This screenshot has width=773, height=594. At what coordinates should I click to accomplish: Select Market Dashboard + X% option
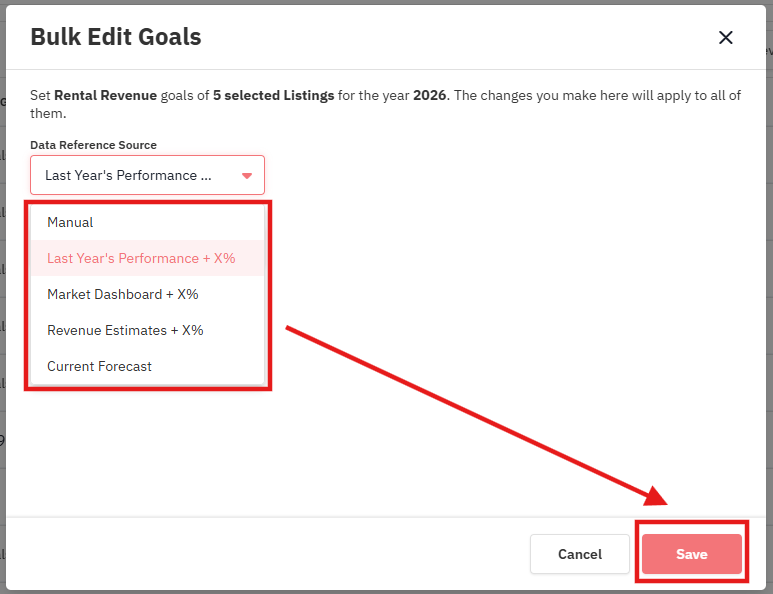coord(147,294)
